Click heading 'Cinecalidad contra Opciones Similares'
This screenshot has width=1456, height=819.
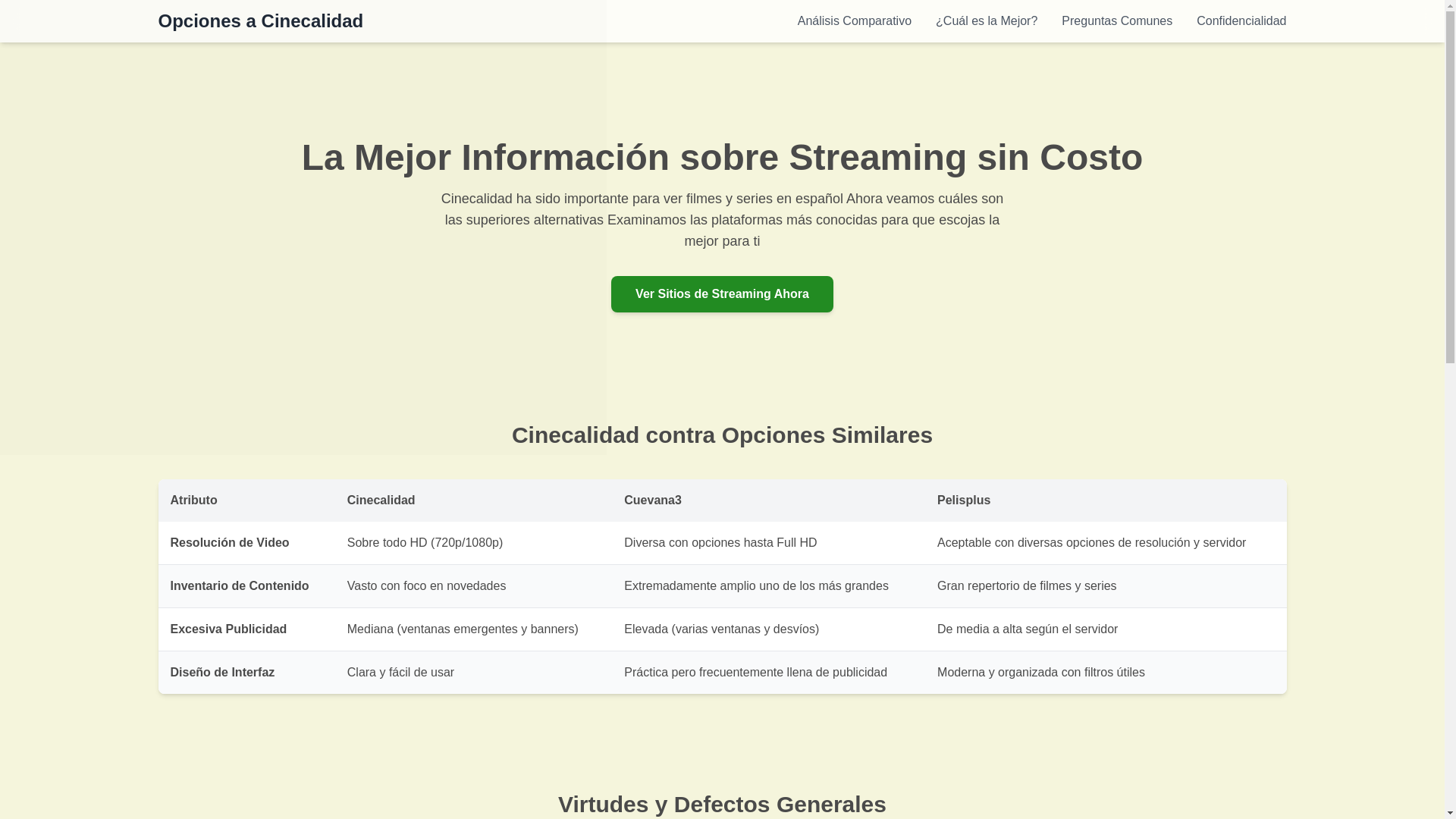(722, 435)
